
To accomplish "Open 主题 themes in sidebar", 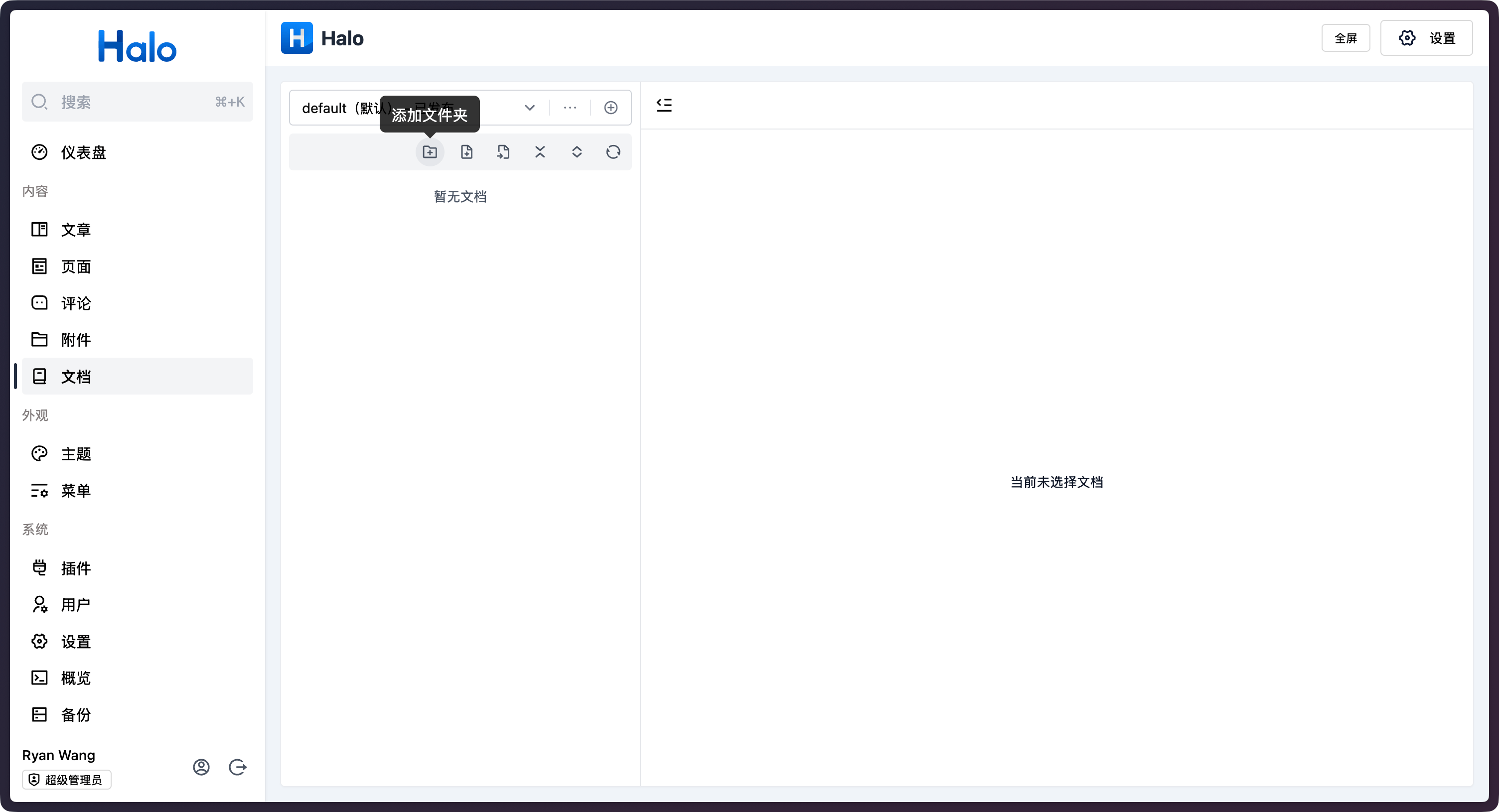I will tap(76, 454).
